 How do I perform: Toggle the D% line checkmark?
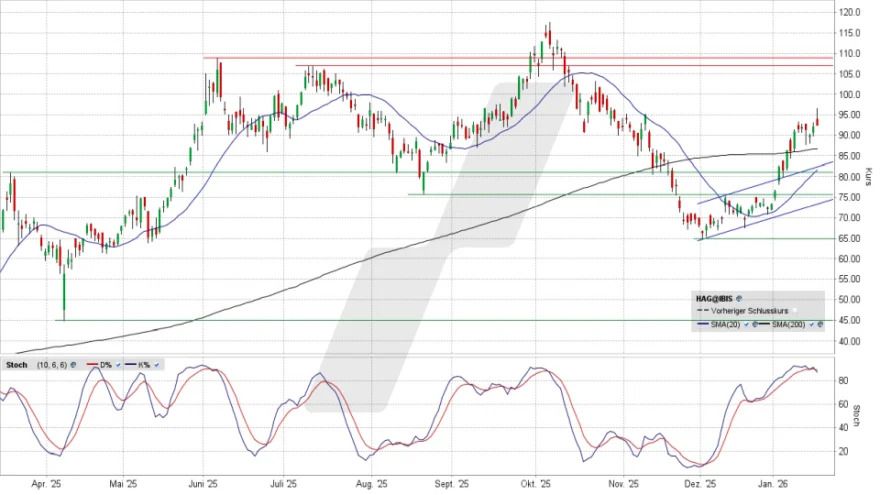117,365
